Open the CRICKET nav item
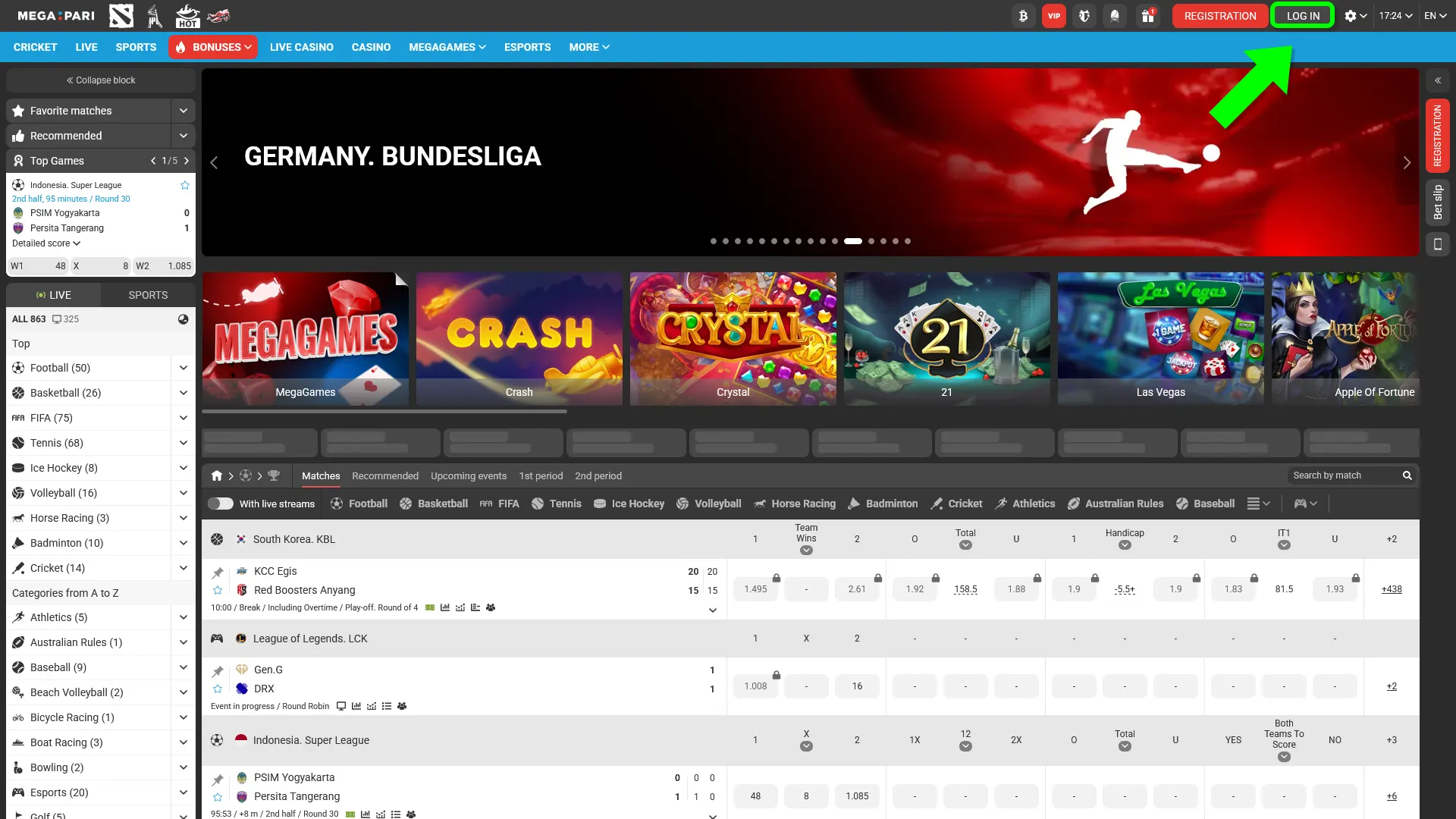The width and height of the screenshot is (1456, 819). (x=36, y=47)
